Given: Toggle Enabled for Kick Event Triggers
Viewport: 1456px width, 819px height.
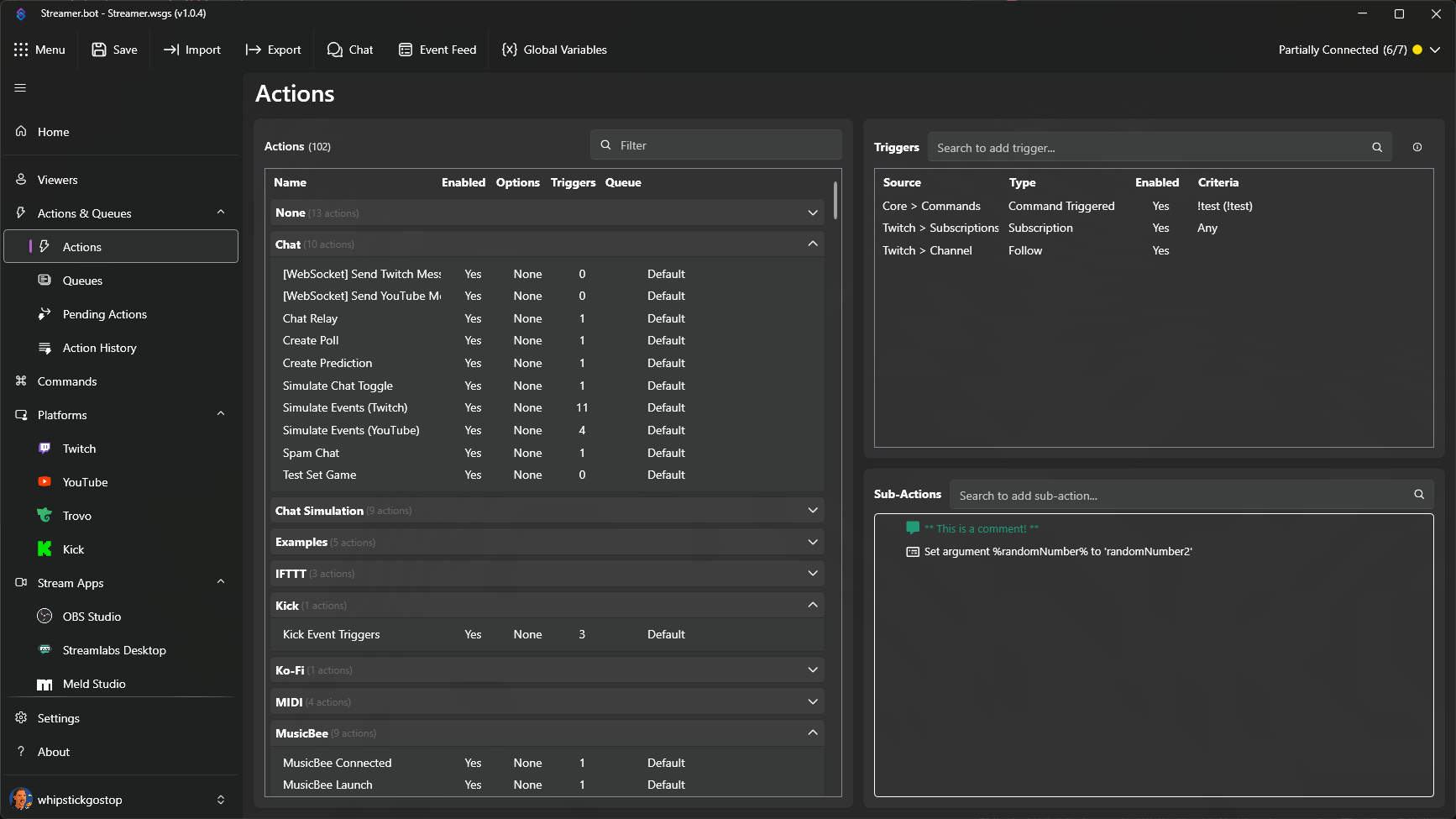Looking at the screenshot, I should (x=473, y=634).
